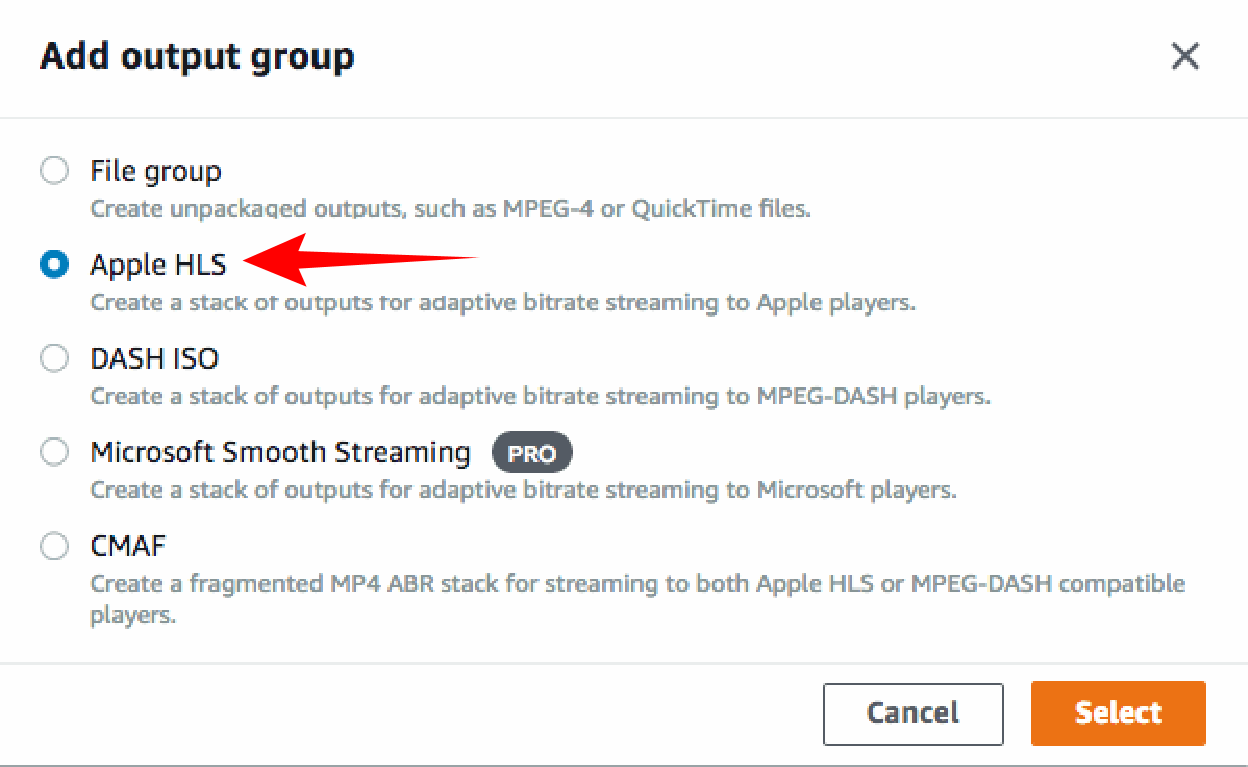The width and height of the screenshot is (1248, 767).
Task: Click the Microsoft Smooth Streaming label text
Action: (x=280, y=452)
